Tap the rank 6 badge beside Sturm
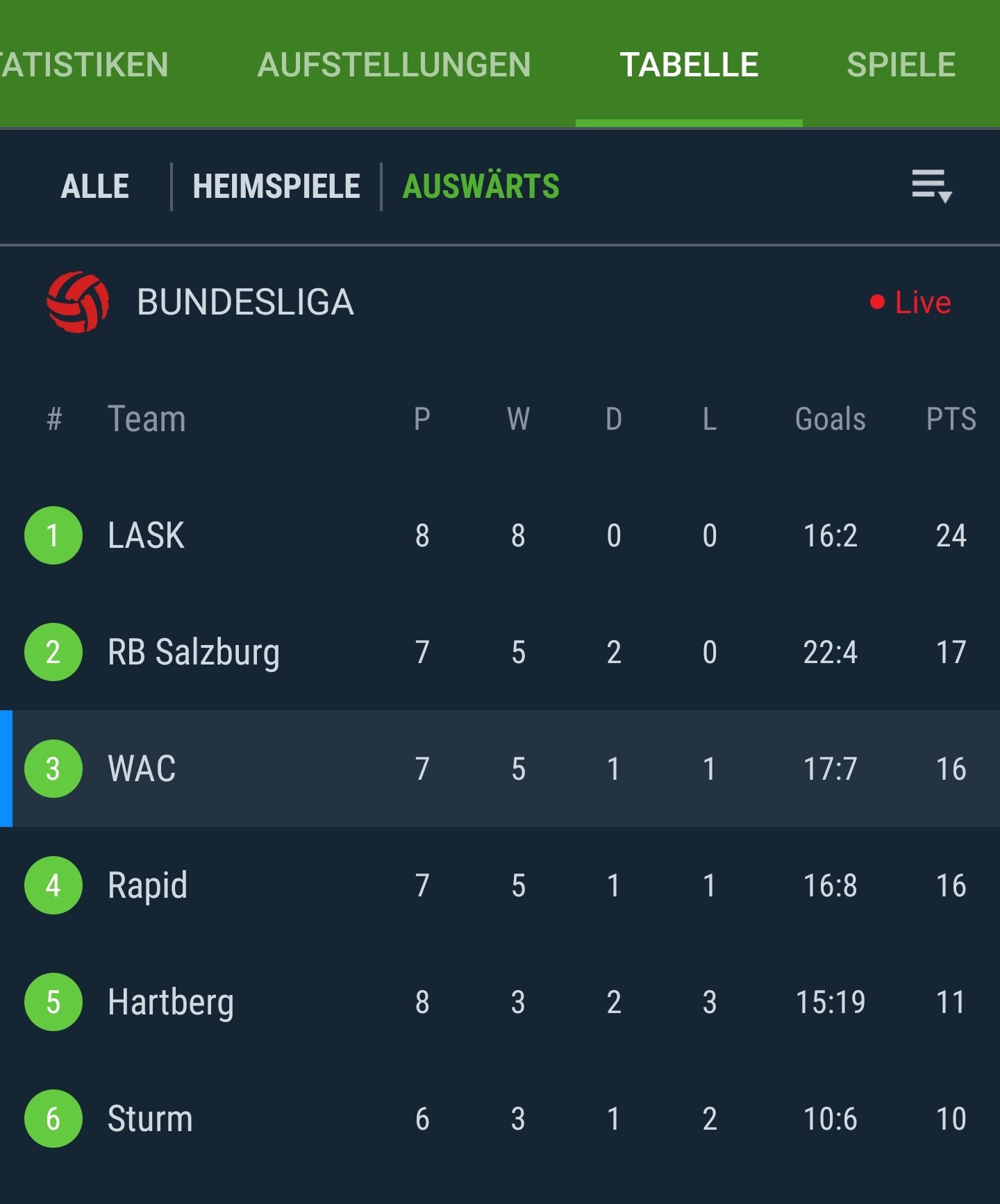The height and width of the screenshot is (1204, 1000). point(53,1119)
